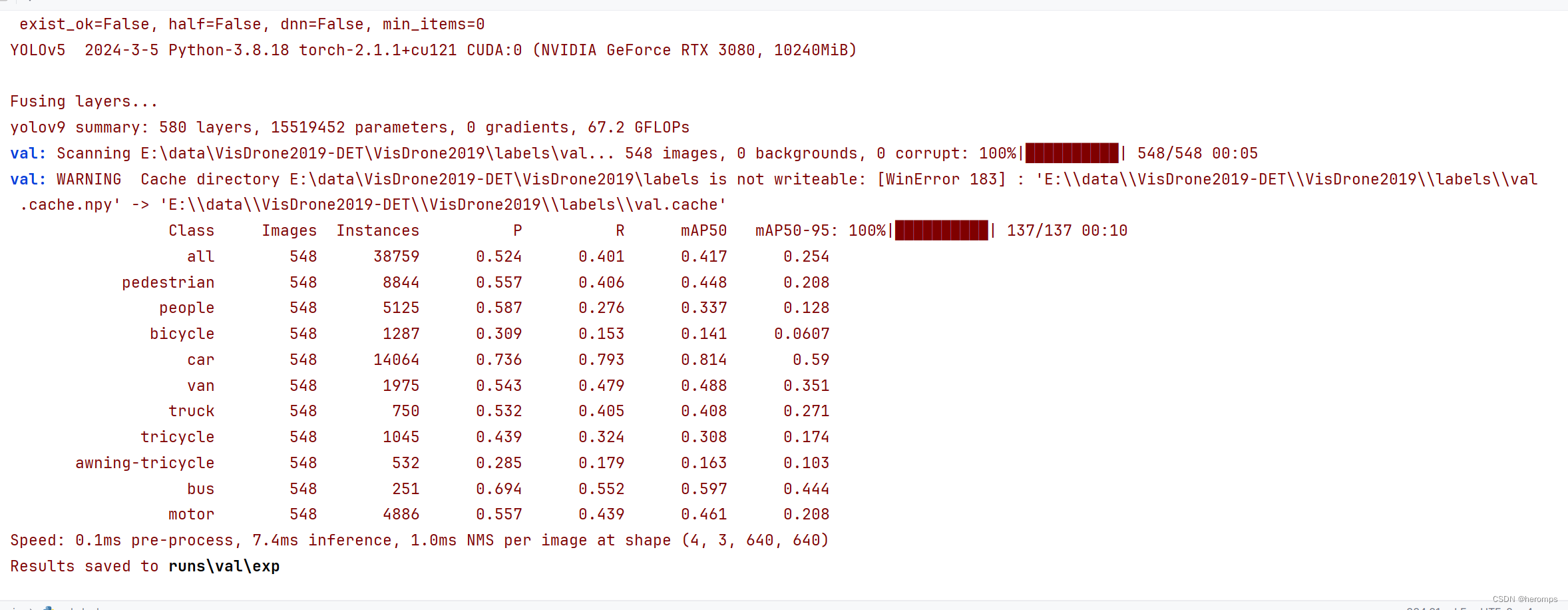Click the 0.254 mAP50-95 value for all
This screenshot has width=1568, height=610.
coord(806,256)
